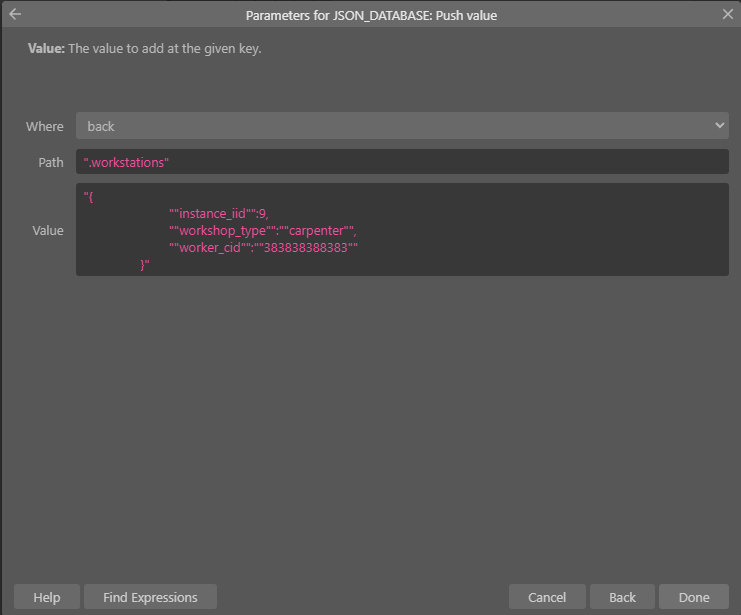
Task: Confirm parameters with the Done button
Action: click(694, 597)
